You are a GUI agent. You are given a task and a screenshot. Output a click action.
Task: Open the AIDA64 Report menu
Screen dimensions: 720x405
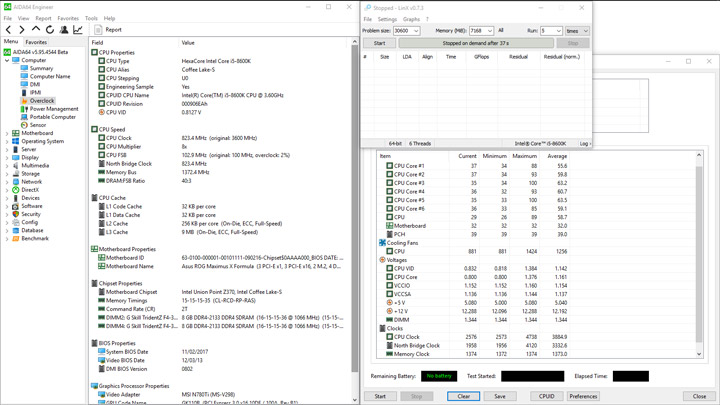pos(43,18)
